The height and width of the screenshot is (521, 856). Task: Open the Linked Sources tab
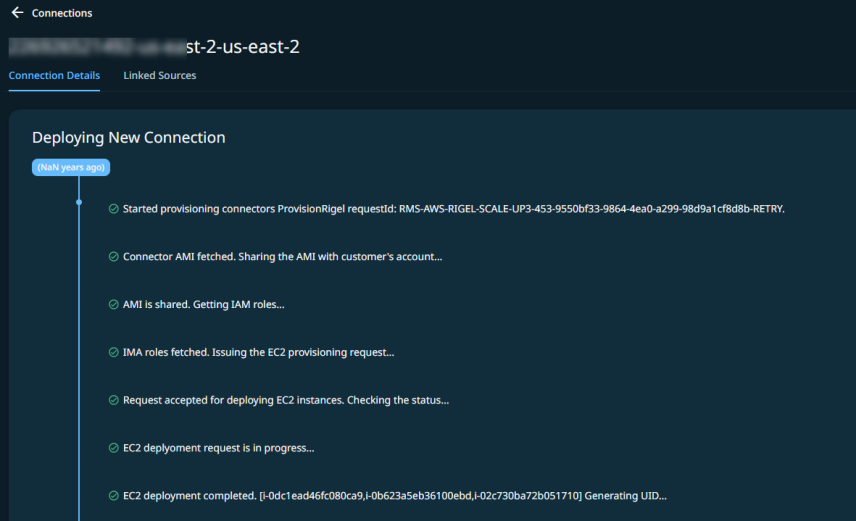click(x=159, y=75)
